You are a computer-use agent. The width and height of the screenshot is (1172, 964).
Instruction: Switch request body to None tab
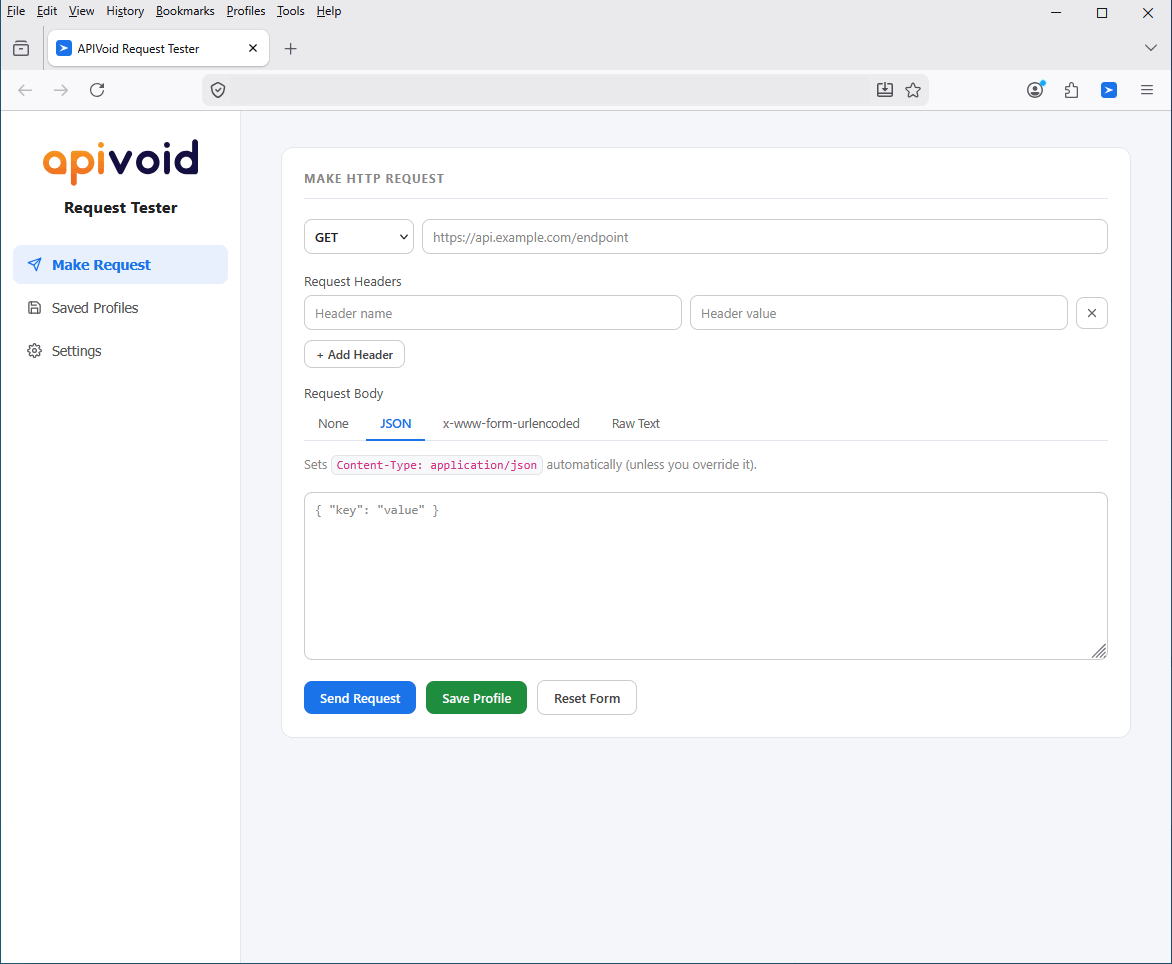[333, 424]
